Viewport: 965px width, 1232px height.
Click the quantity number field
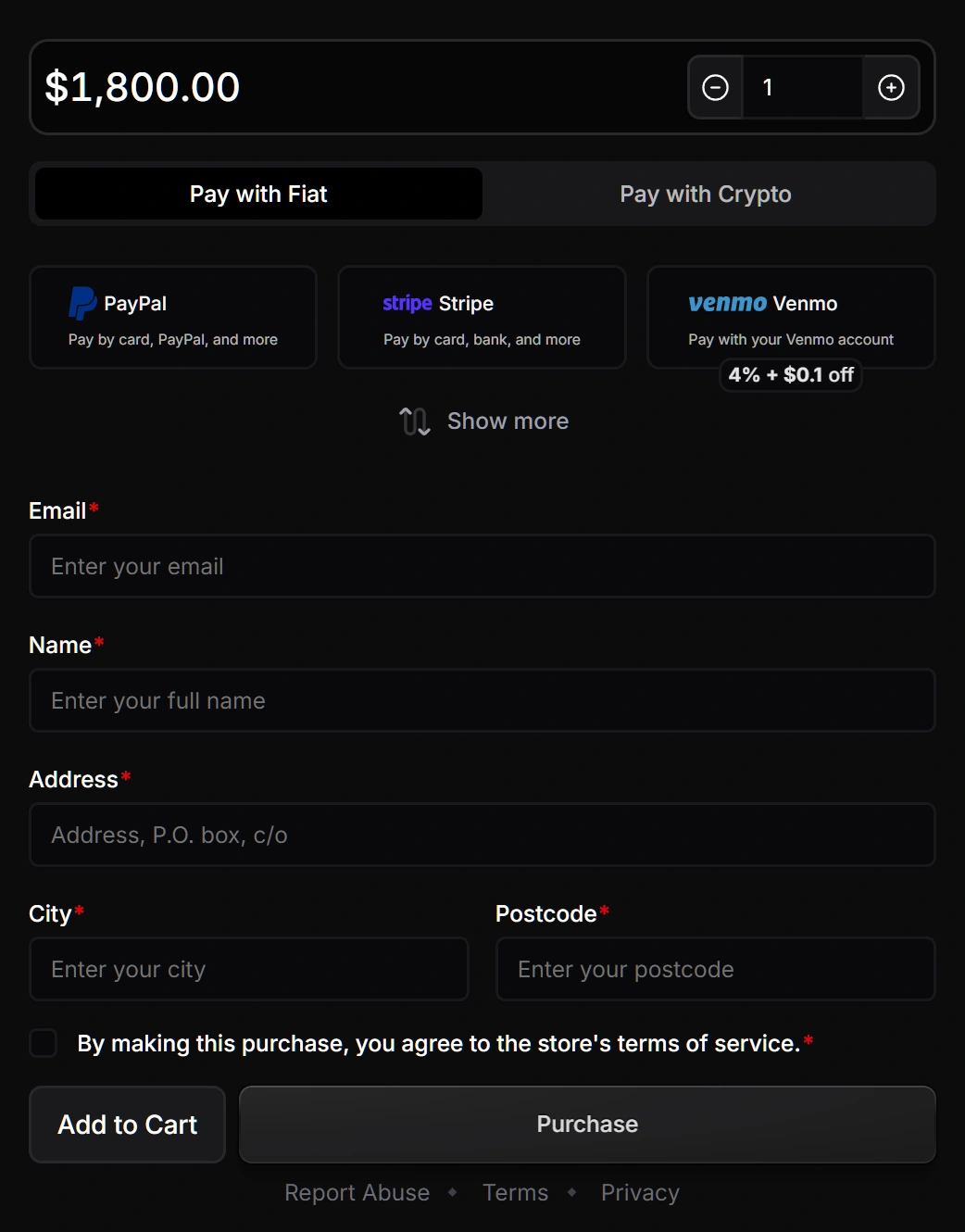(802, 88)
